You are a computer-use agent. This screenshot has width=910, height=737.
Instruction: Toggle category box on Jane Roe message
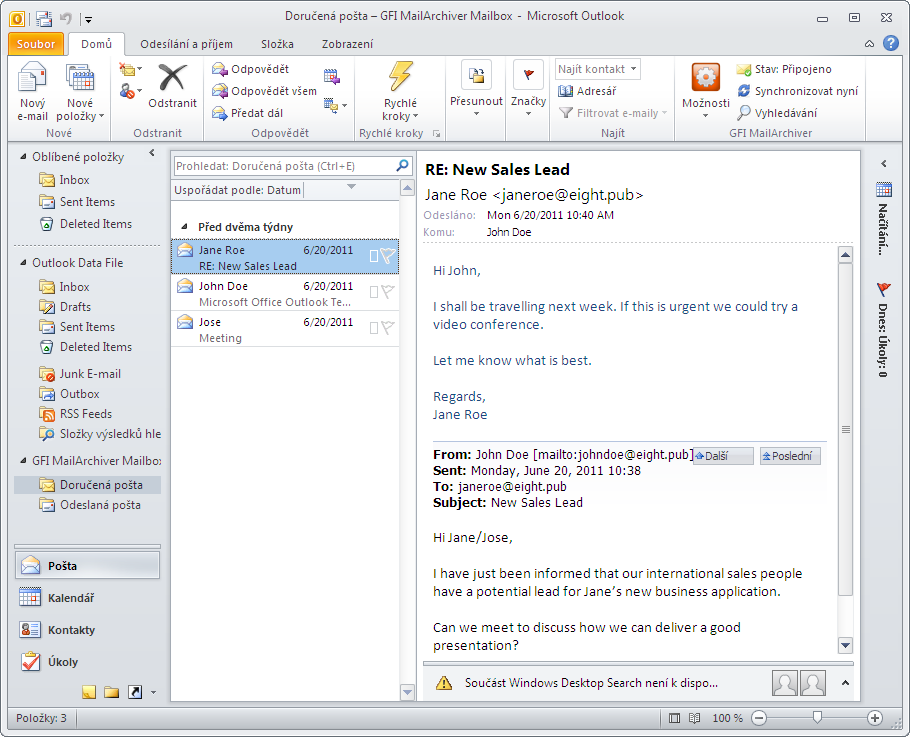374,255
